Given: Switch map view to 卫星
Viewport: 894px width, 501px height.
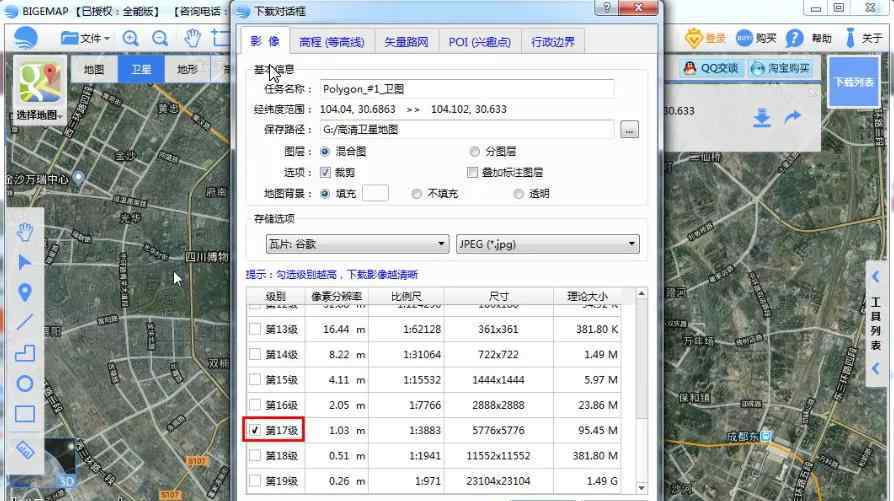Looking at the screenshot, I should click(x=141, y=70).
